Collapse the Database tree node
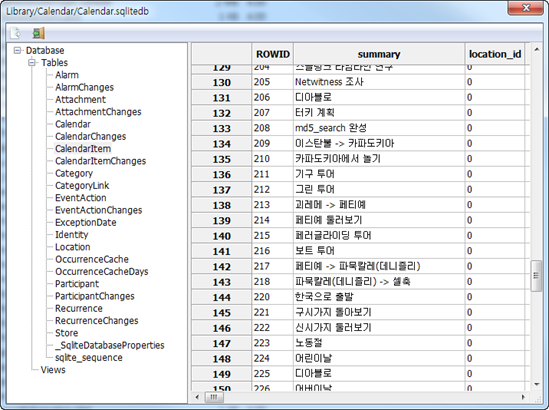The height and width of the screenshot is (410, 549). coord(17,50)
